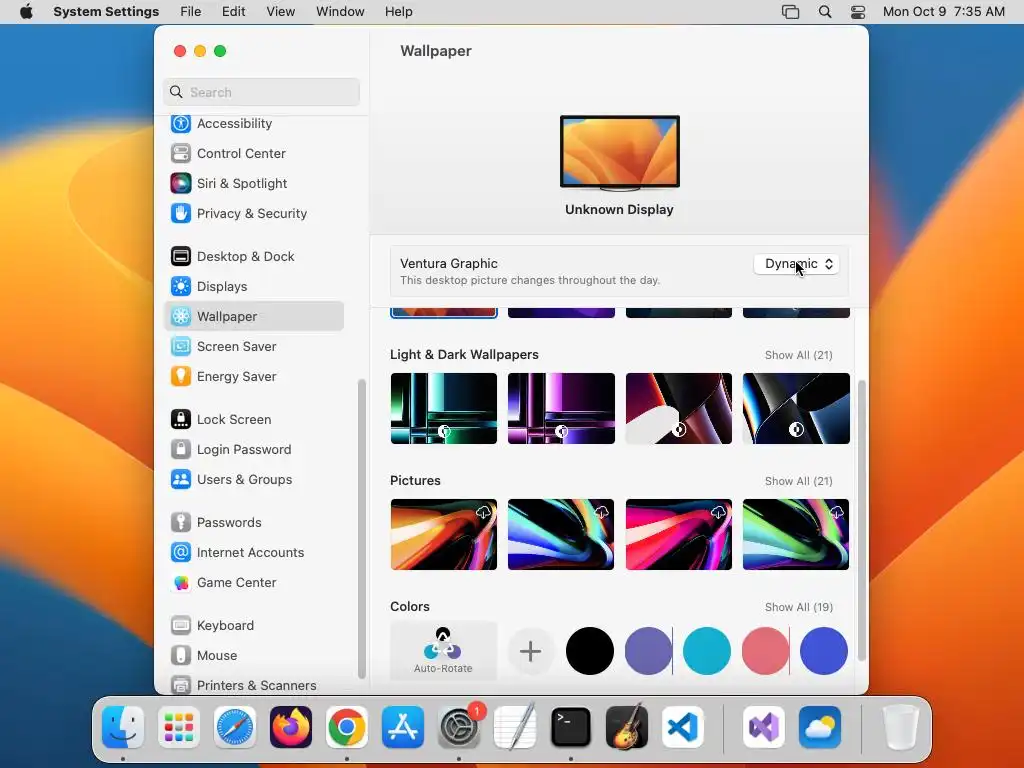Select Internet Accounts in sidebar
This screenshot has width=1024, height=768.
click(x=253, y=553)
